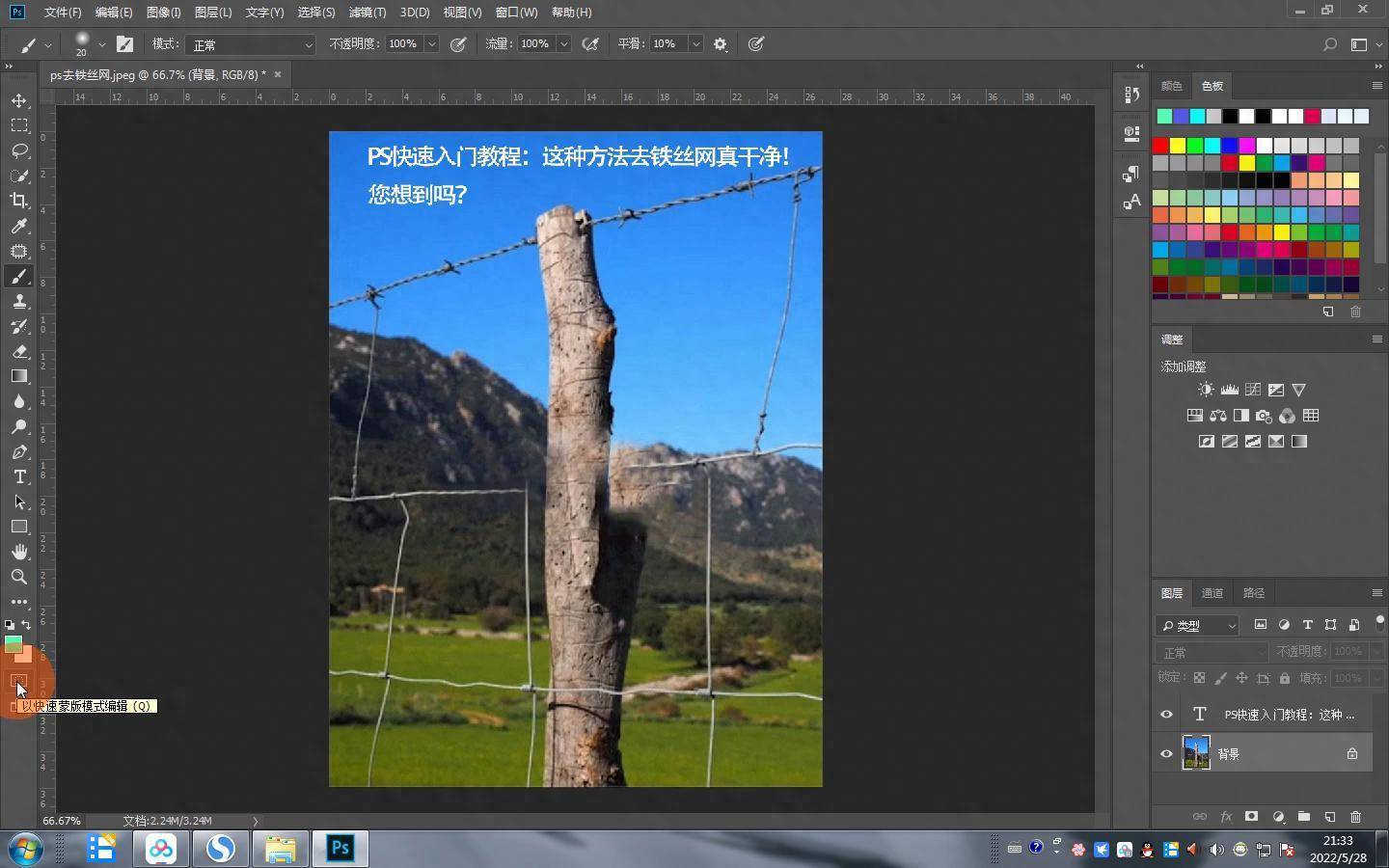This screenshot has width=1389, height=868.
Task: Select the Move tool
Action: coord(19,101)
